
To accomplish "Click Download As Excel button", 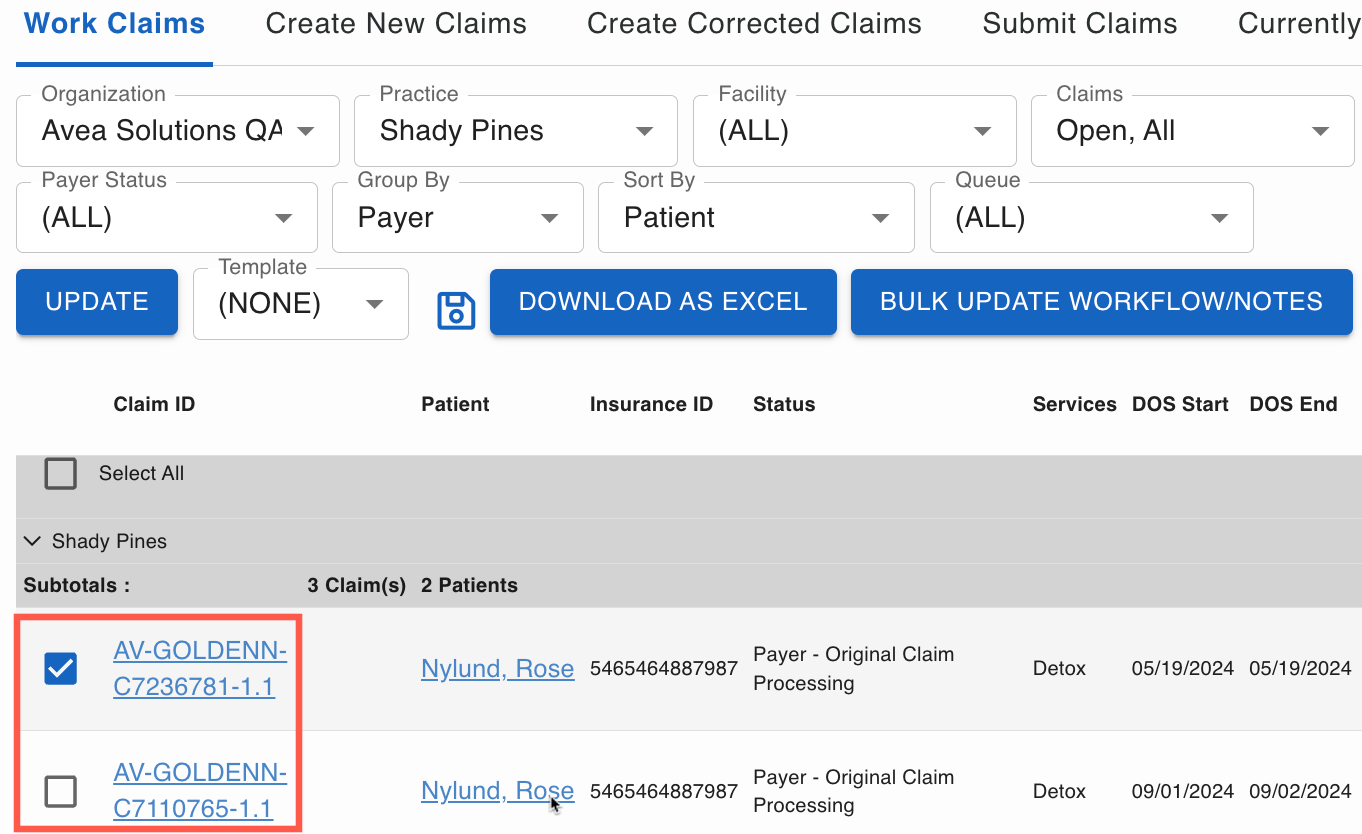I will click(663, 302).
